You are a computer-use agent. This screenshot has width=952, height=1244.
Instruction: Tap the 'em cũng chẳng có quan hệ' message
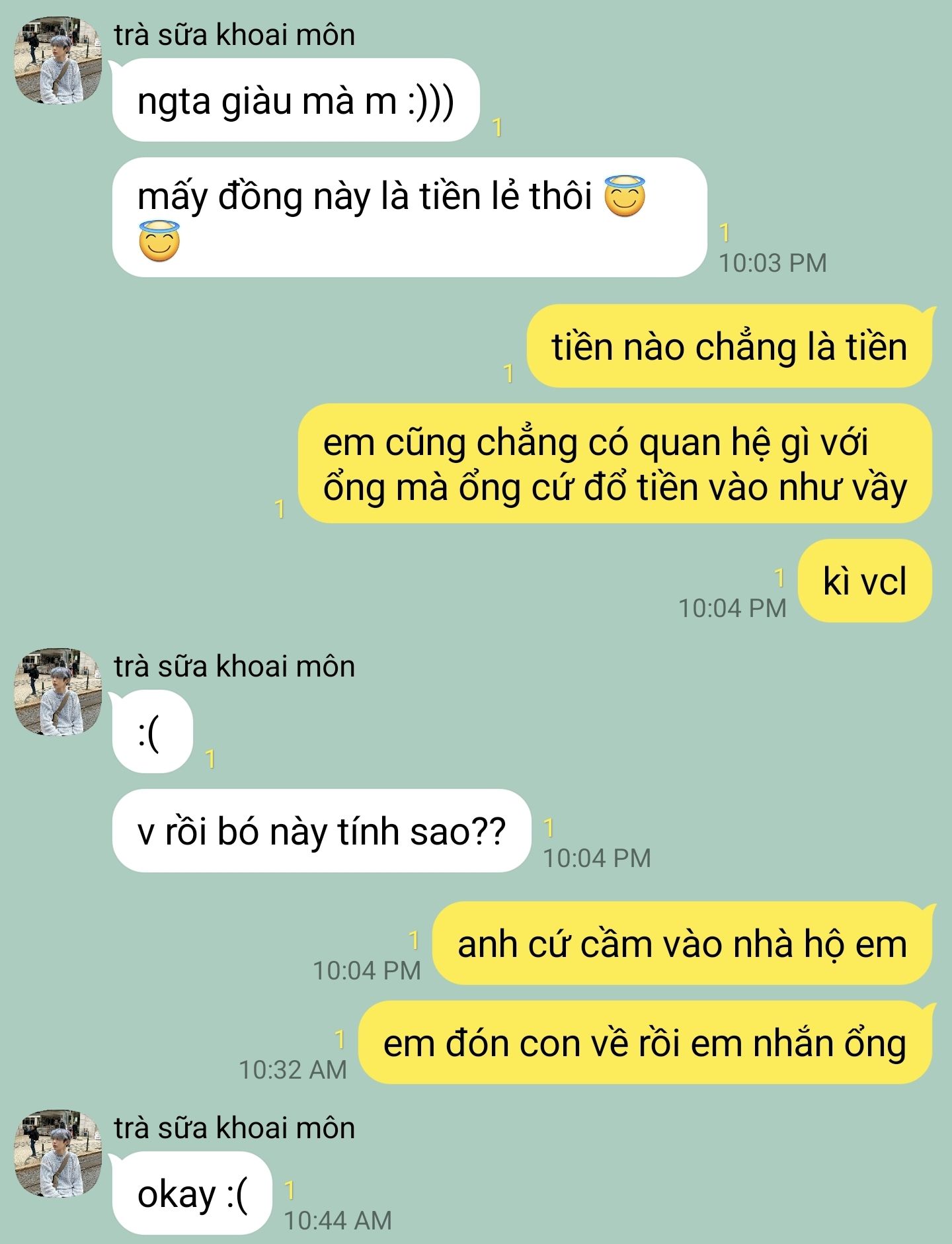(615, 464)
